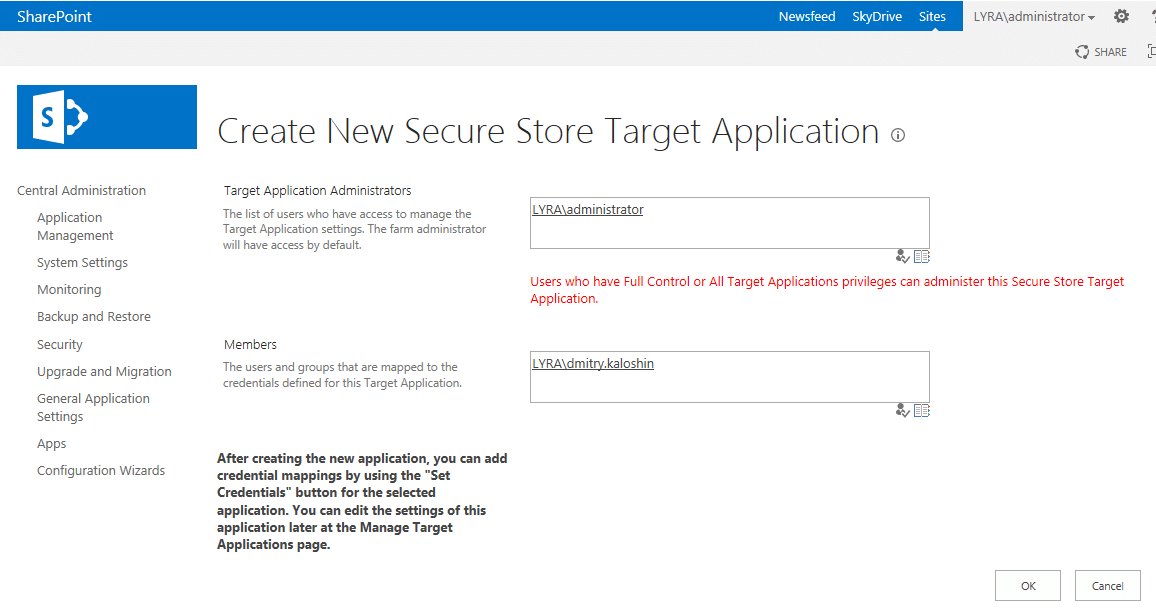Click the Target Application Administrators people picker field
The image size is (1156, 611).
729,223
